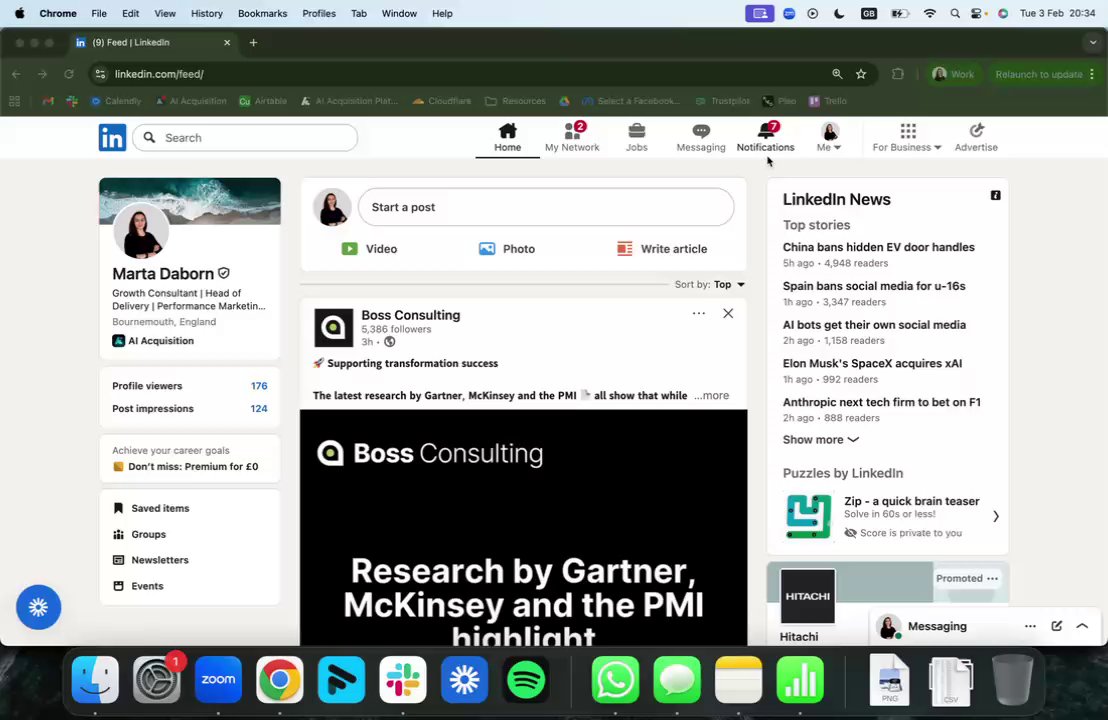1108x720 pixels.
Task: Open Marta Daborn profile name
Action: 163,273
